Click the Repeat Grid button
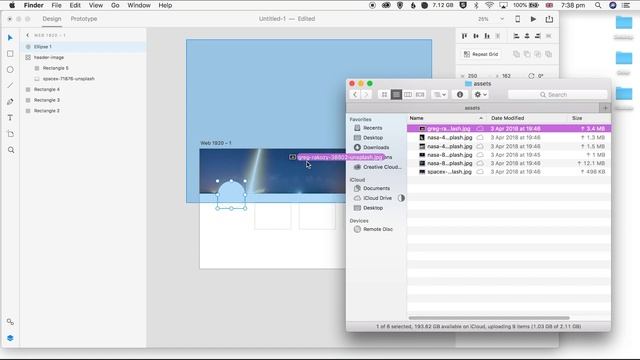The width and height of the screenshot is (640, 360). pyautogui.click(x=481, y=54)
